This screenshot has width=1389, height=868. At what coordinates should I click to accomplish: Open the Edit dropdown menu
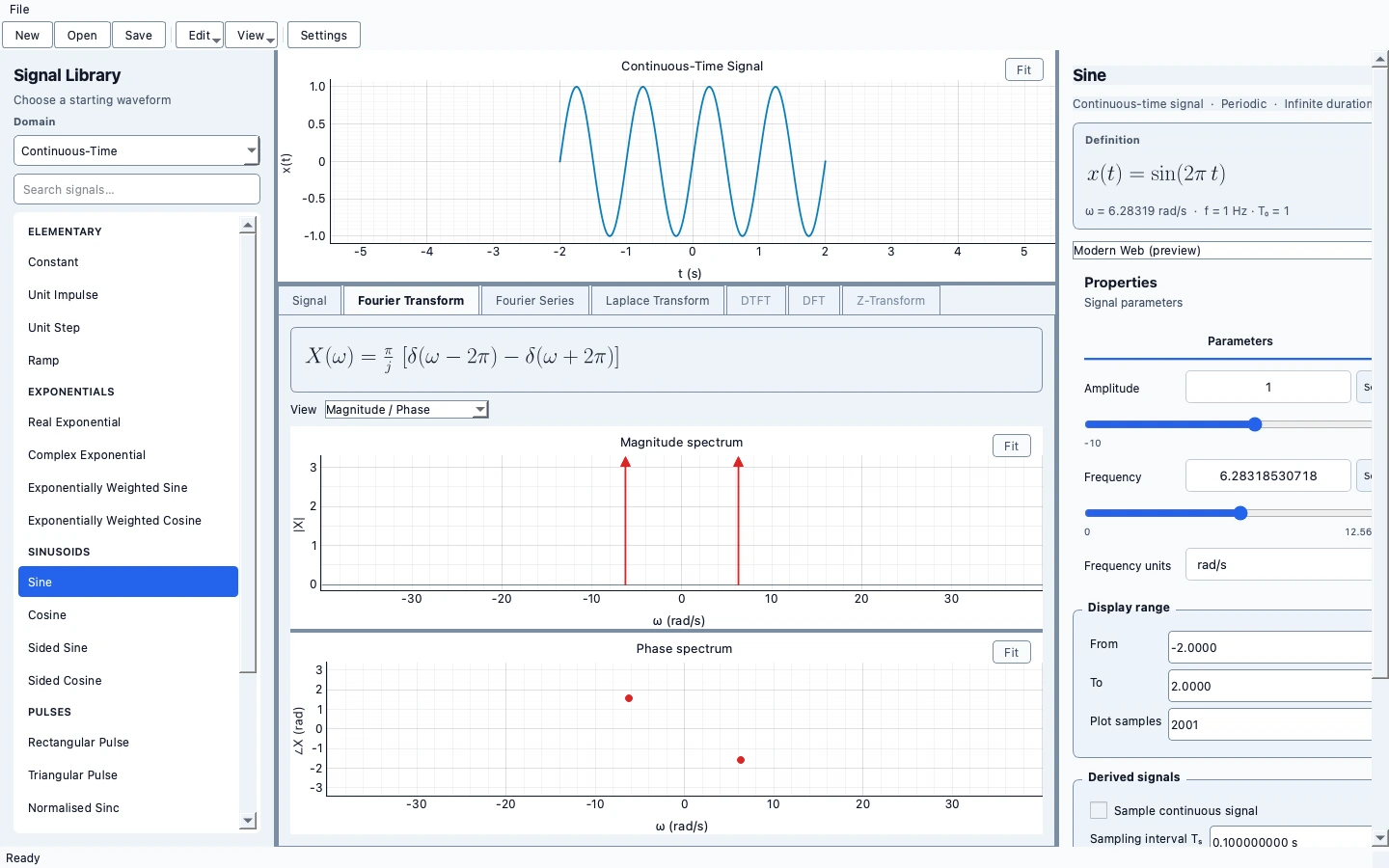coord(200,36)
